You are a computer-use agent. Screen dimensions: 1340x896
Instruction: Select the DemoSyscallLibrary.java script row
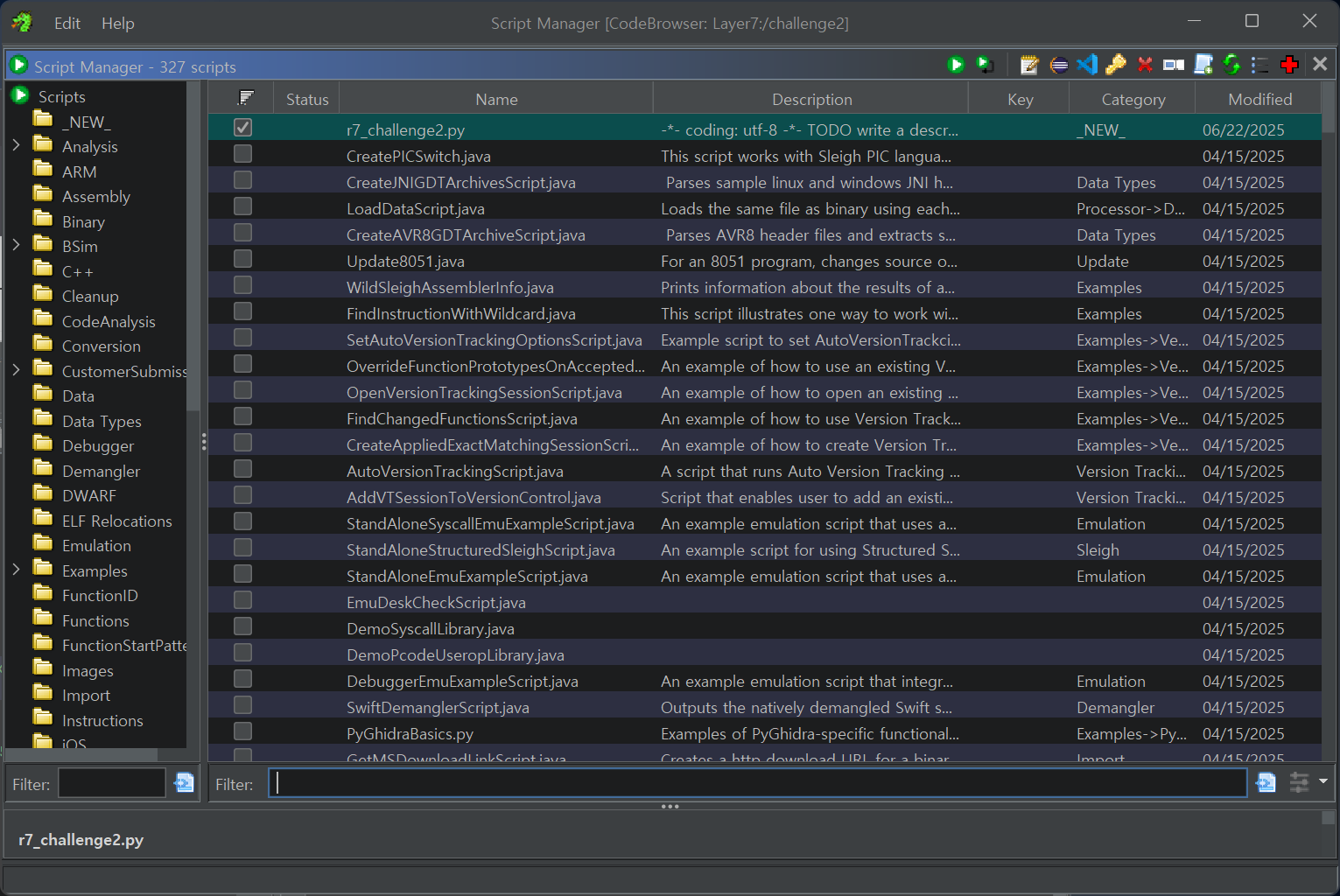[x=764, y=627]
